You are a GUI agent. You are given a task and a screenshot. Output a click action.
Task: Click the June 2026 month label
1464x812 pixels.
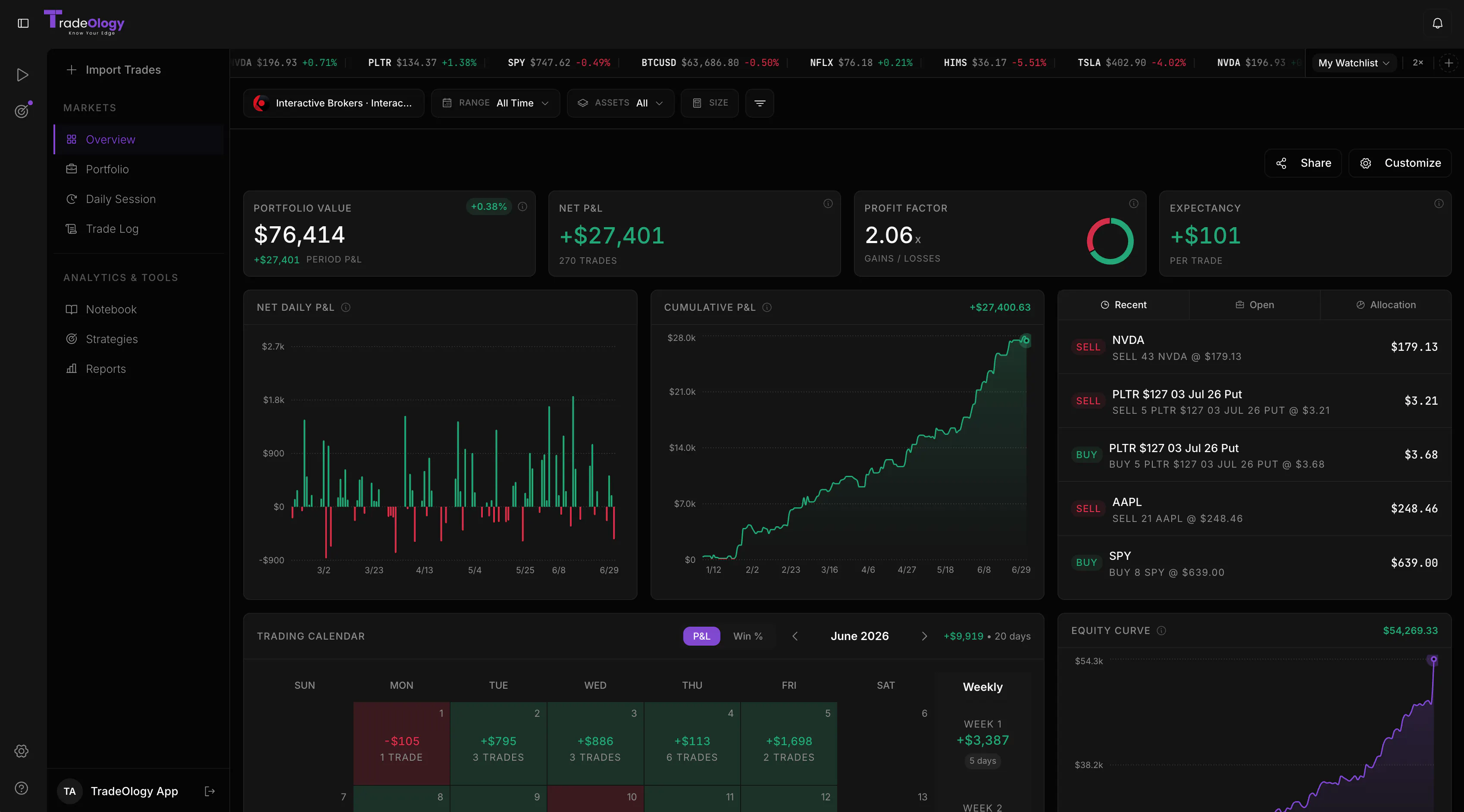(859, 636)
